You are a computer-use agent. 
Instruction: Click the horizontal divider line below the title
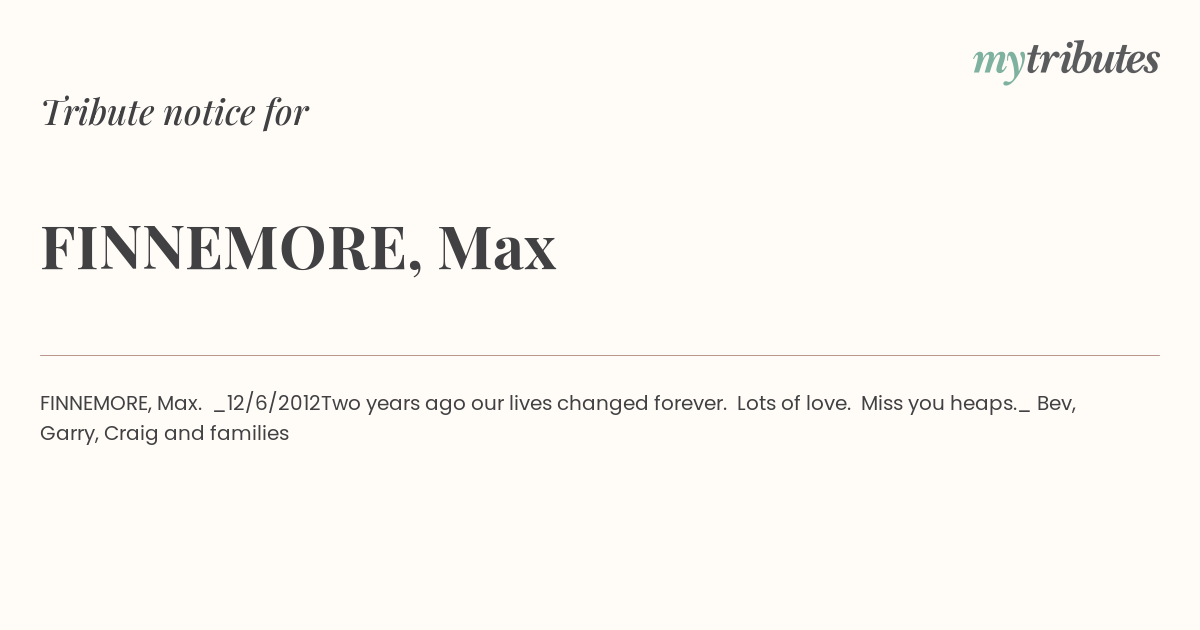600,355
